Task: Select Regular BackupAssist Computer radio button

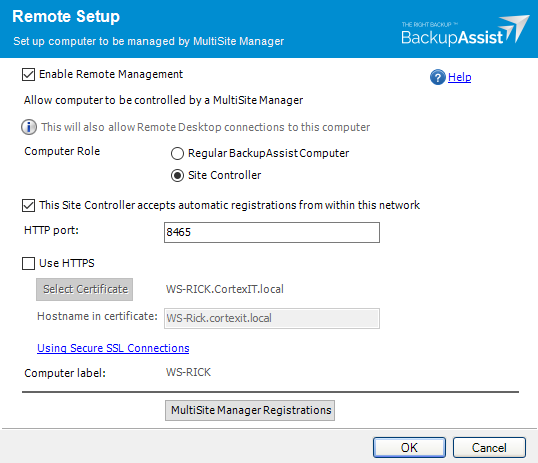Action: 177,153
